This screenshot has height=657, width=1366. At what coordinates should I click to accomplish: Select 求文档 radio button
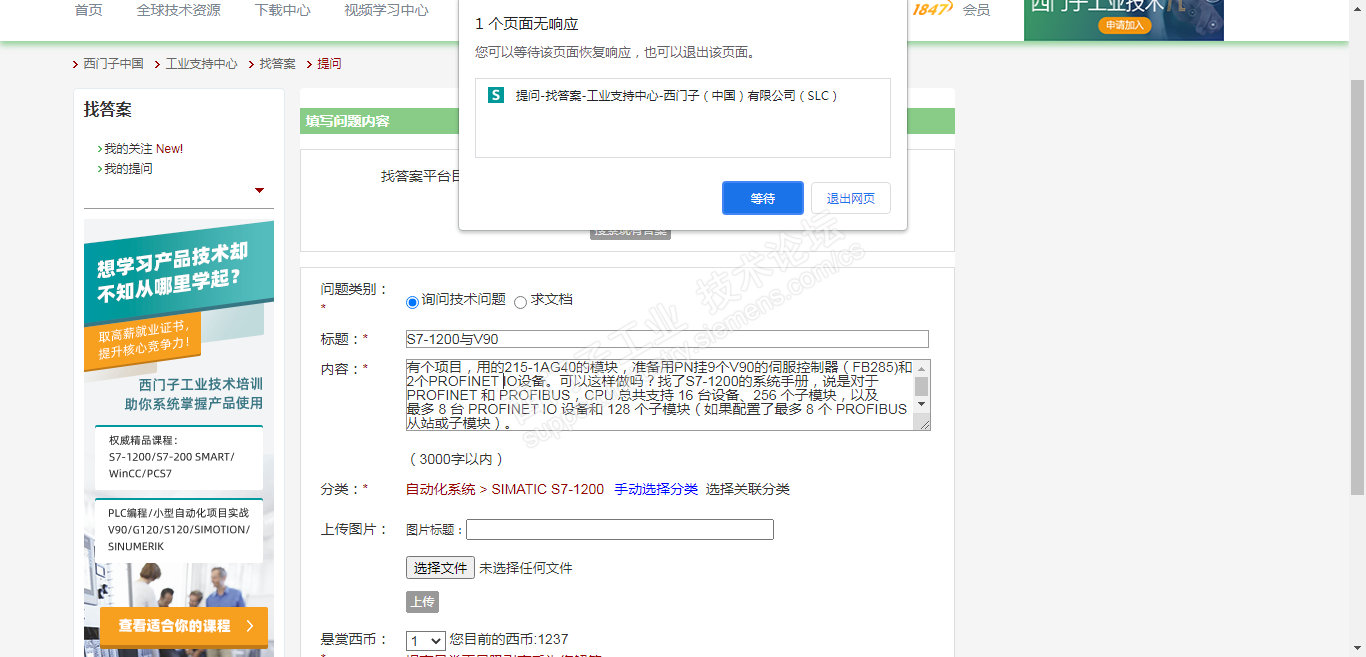[x=520, y=302]
